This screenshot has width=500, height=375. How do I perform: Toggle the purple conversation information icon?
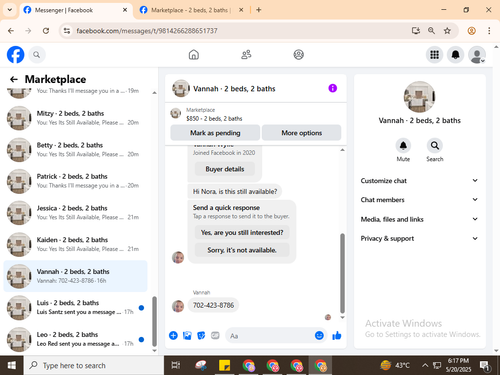(x=333, y=88)
